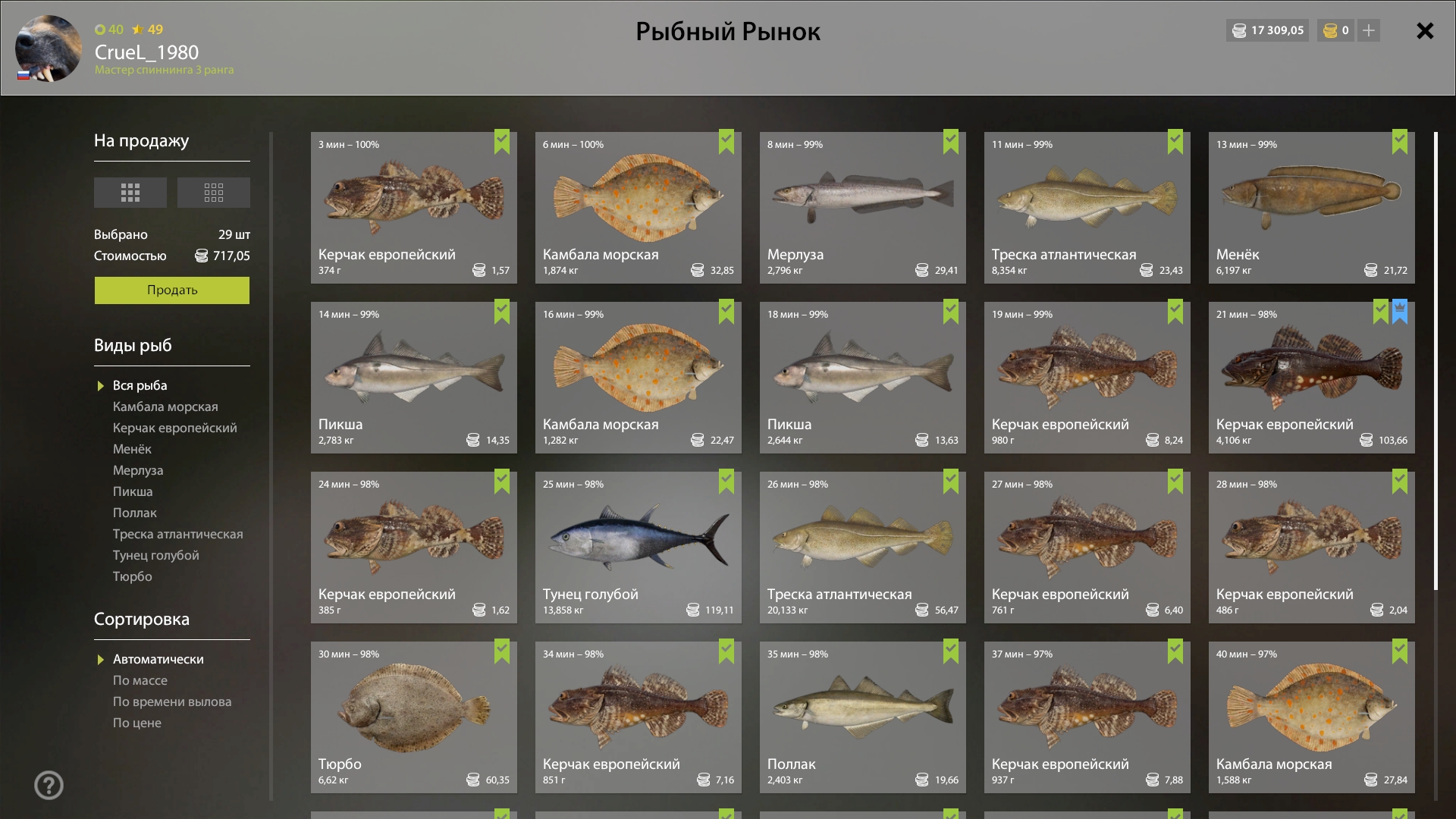The width and height of the screenshot is (1456, 819).
Task: Open the help question mark icon
Action: point(49,785)
